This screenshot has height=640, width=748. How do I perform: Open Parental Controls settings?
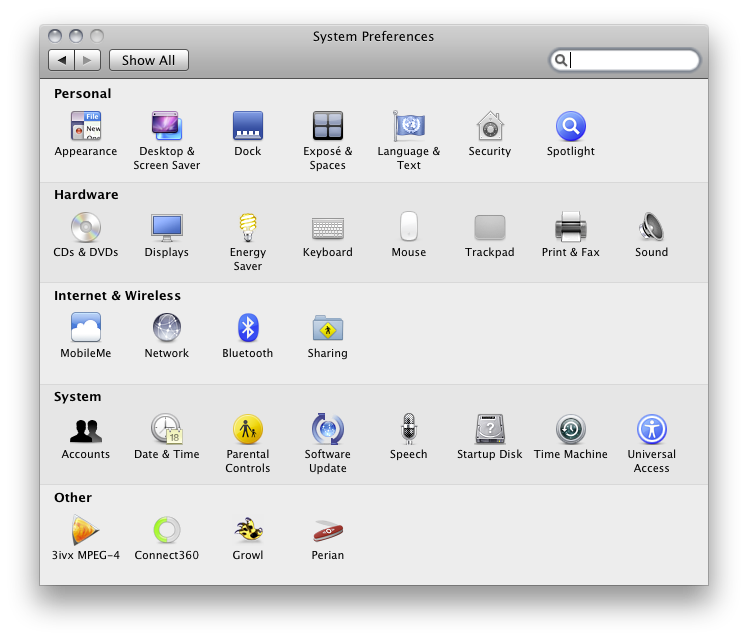click(247, 430)
